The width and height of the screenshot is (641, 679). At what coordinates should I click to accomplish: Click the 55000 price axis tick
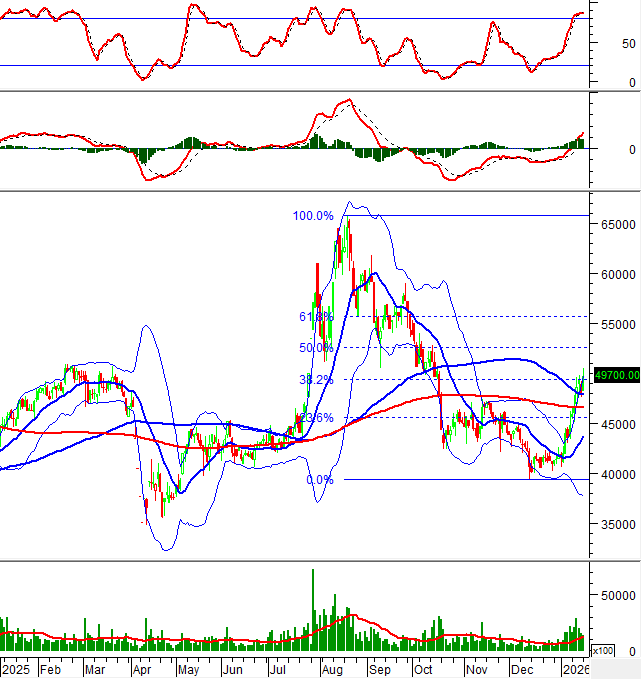[x=619, y=325]
